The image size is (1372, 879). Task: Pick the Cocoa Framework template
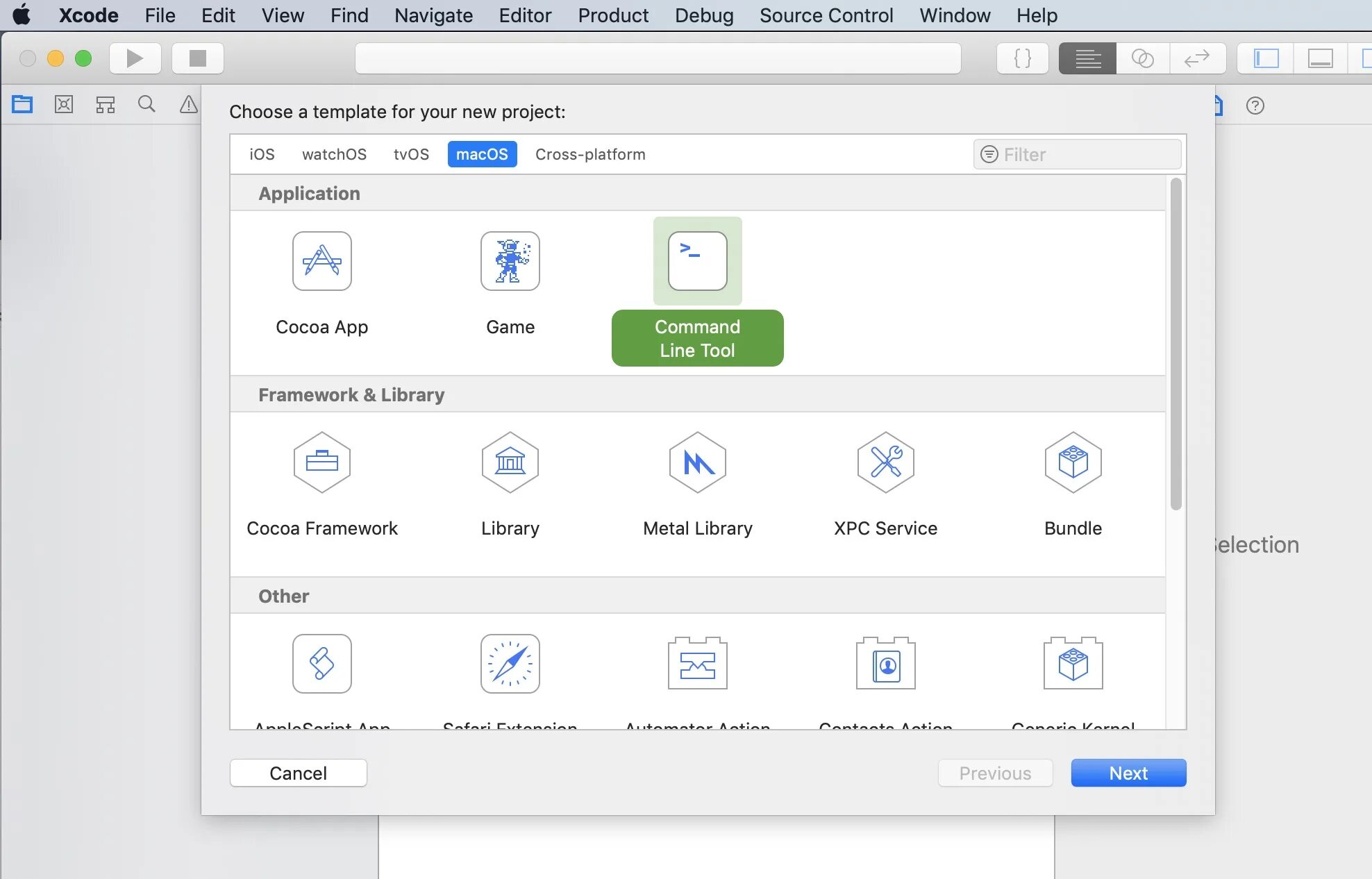(x=321, y=462)
